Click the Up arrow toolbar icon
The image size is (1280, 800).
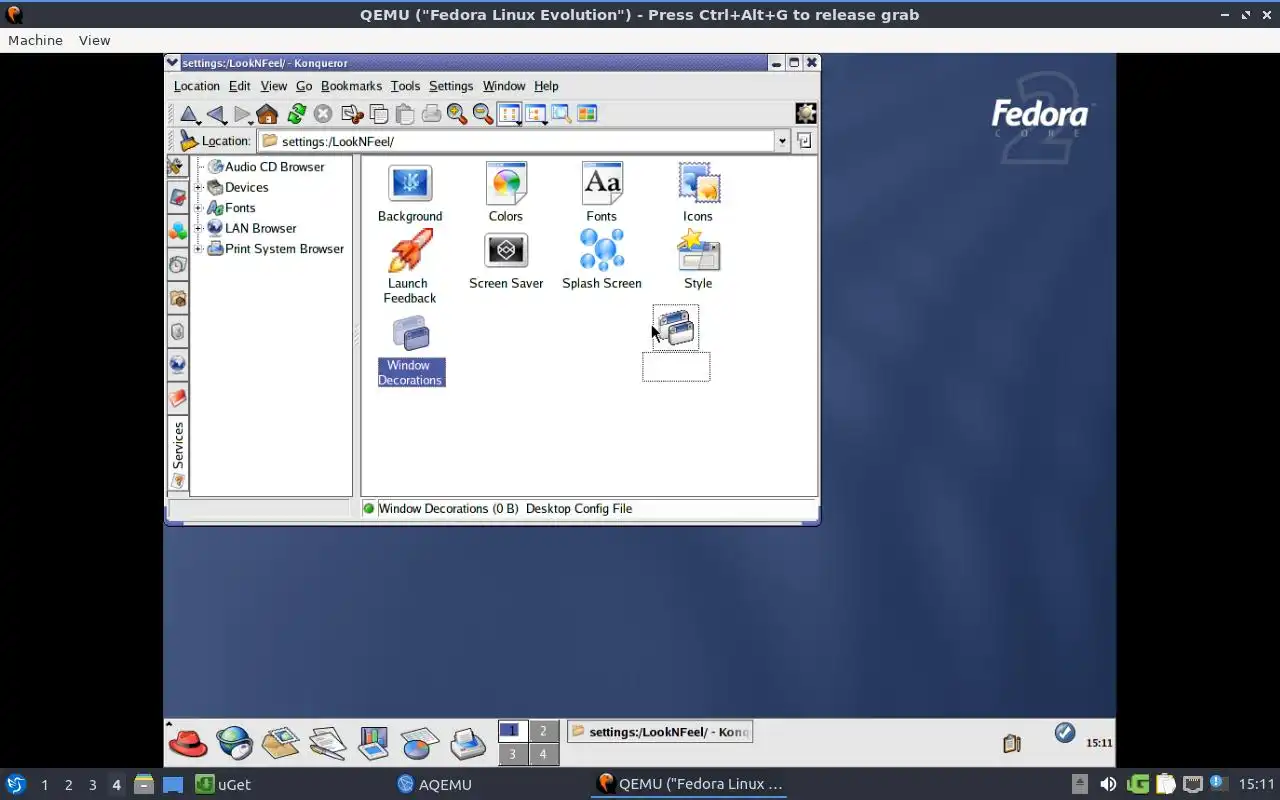188,114
